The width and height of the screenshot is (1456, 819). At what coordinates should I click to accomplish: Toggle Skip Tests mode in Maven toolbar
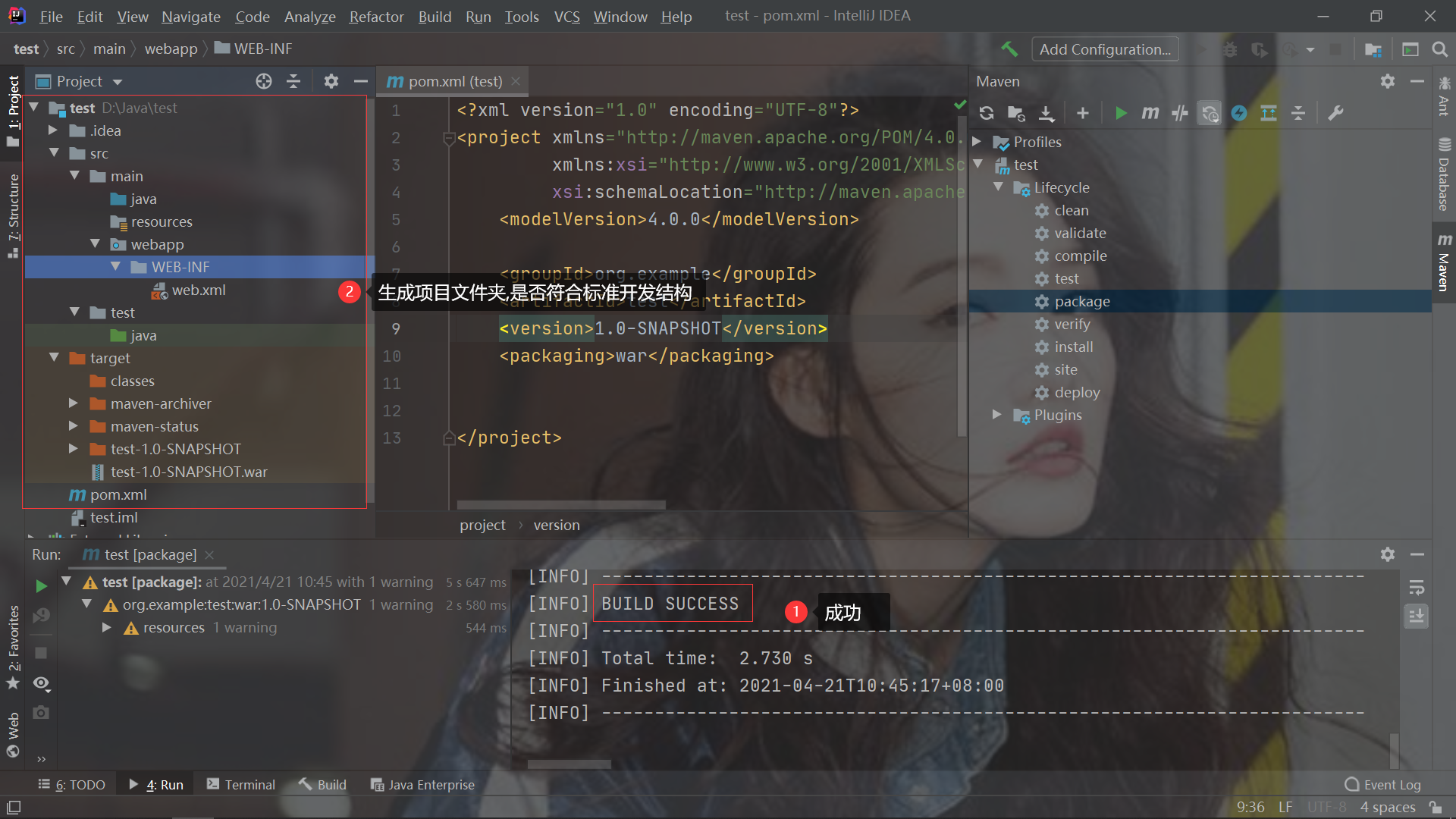pyautogui.click(x=1239, y=113)
